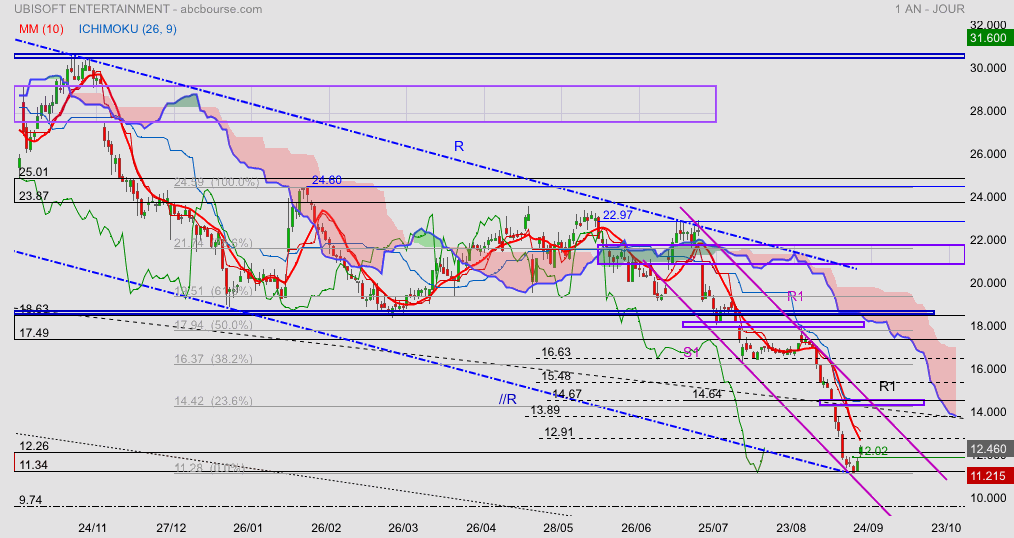
Task: Click the magenta S1 label
Action: point(692,352)
